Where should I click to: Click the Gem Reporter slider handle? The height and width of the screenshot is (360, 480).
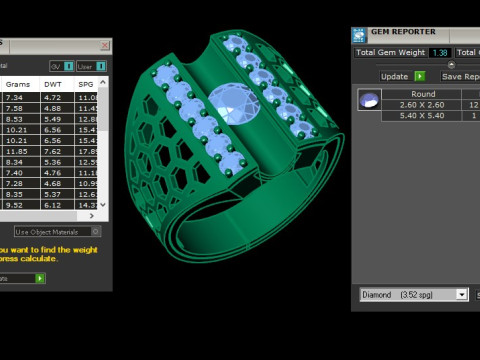(x=451, y=65)
